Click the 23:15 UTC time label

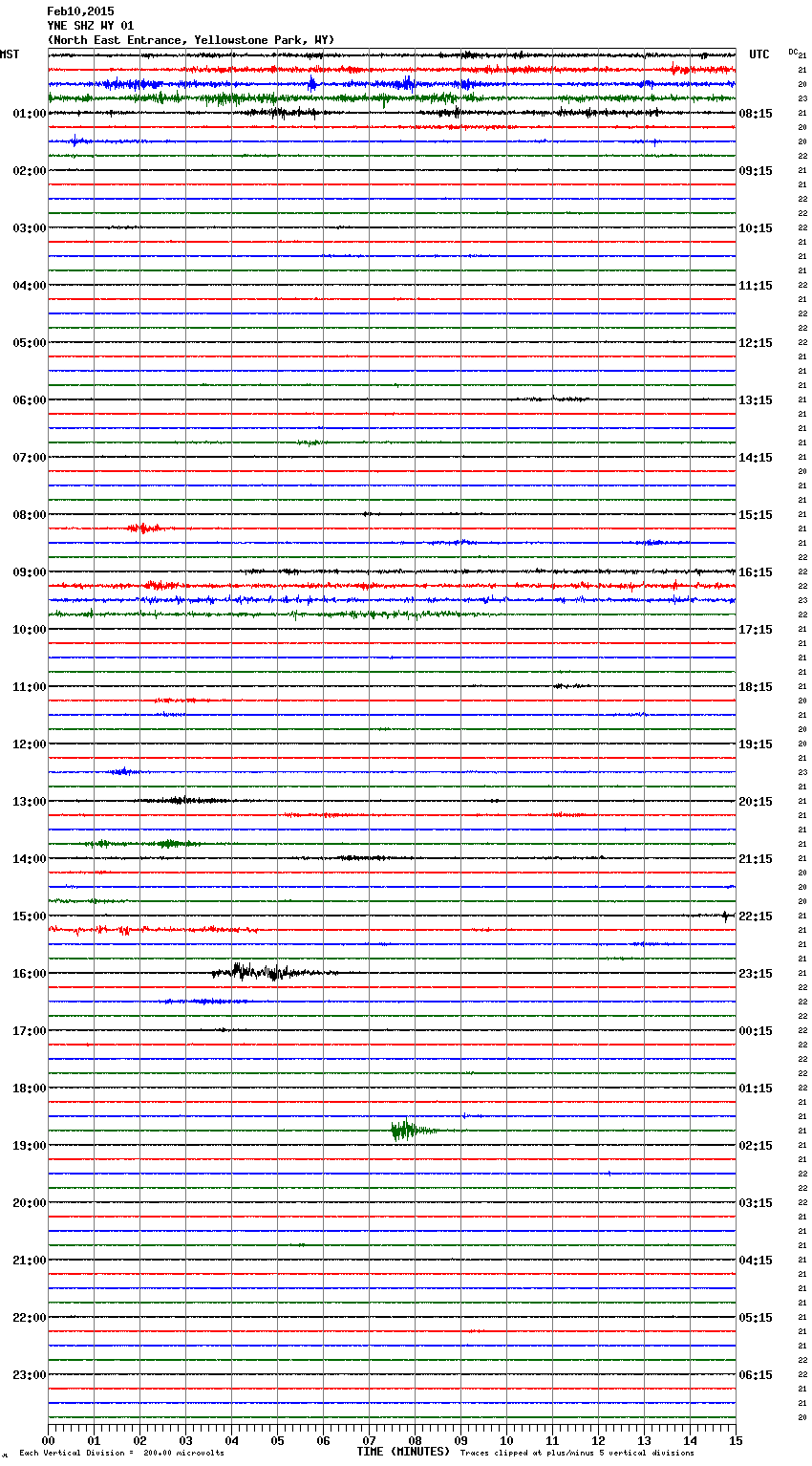tap(756, 974)
